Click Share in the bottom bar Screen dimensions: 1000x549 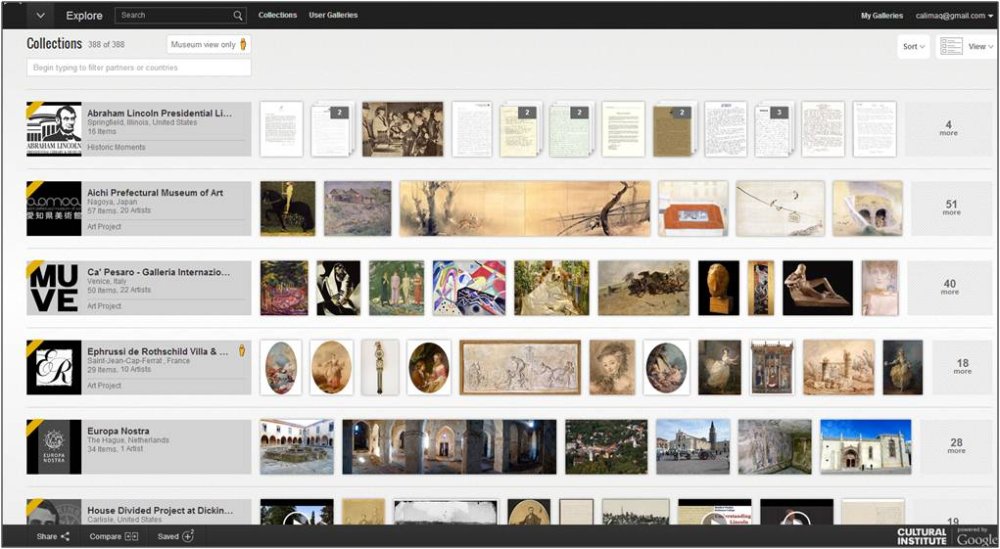47,537
